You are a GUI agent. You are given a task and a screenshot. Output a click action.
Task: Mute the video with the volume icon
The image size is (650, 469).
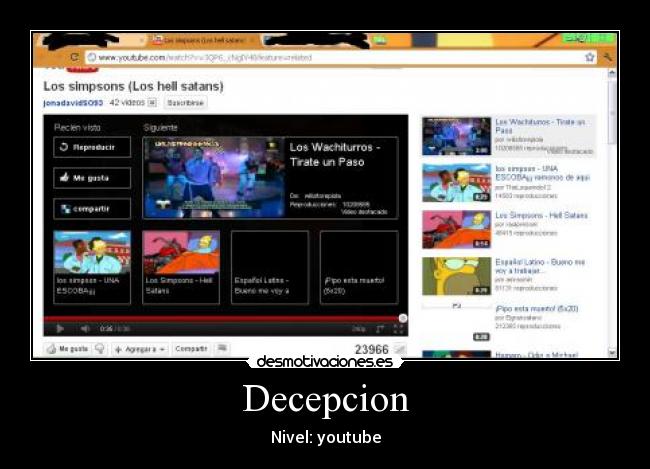(x=85, y=329)
